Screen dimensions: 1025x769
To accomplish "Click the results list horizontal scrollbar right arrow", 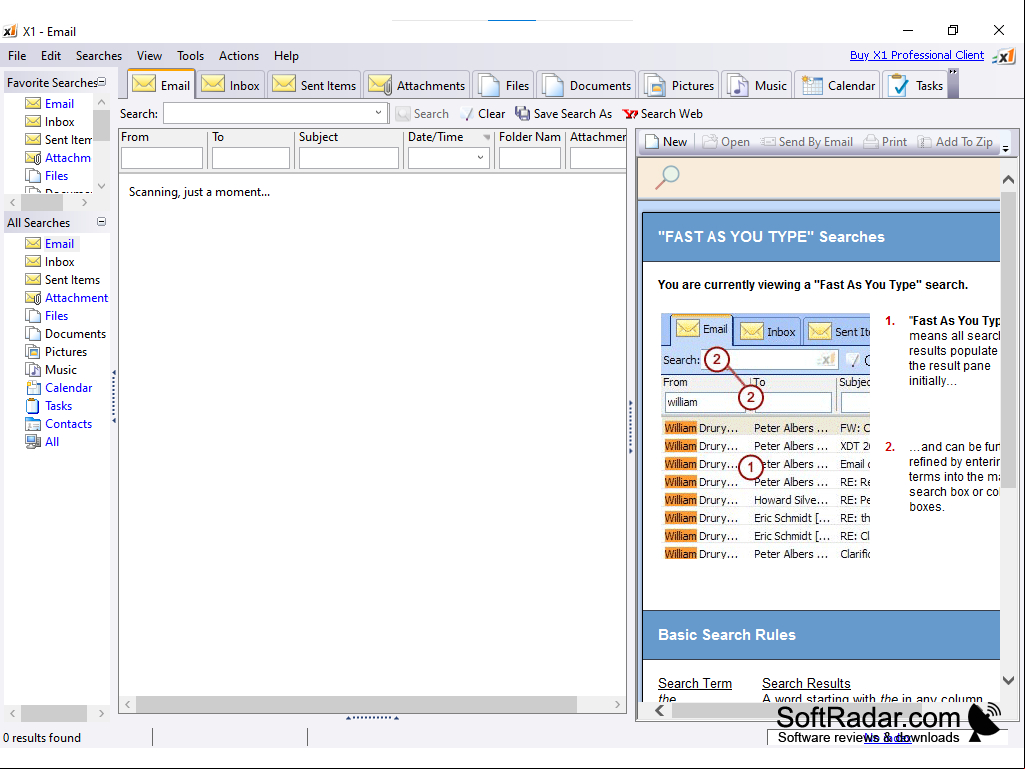I will click(617, 704).
